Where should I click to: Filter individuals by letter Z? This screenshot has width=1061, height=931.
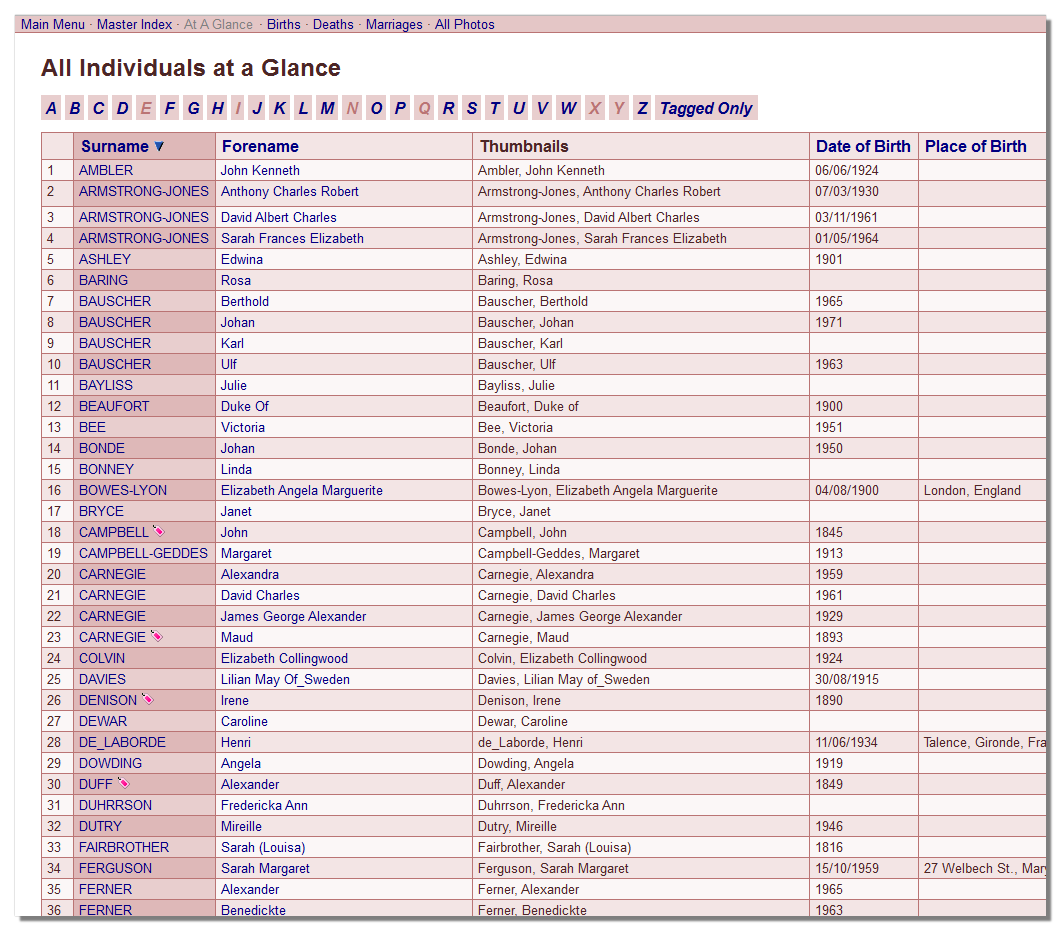[x=642, y=108]
